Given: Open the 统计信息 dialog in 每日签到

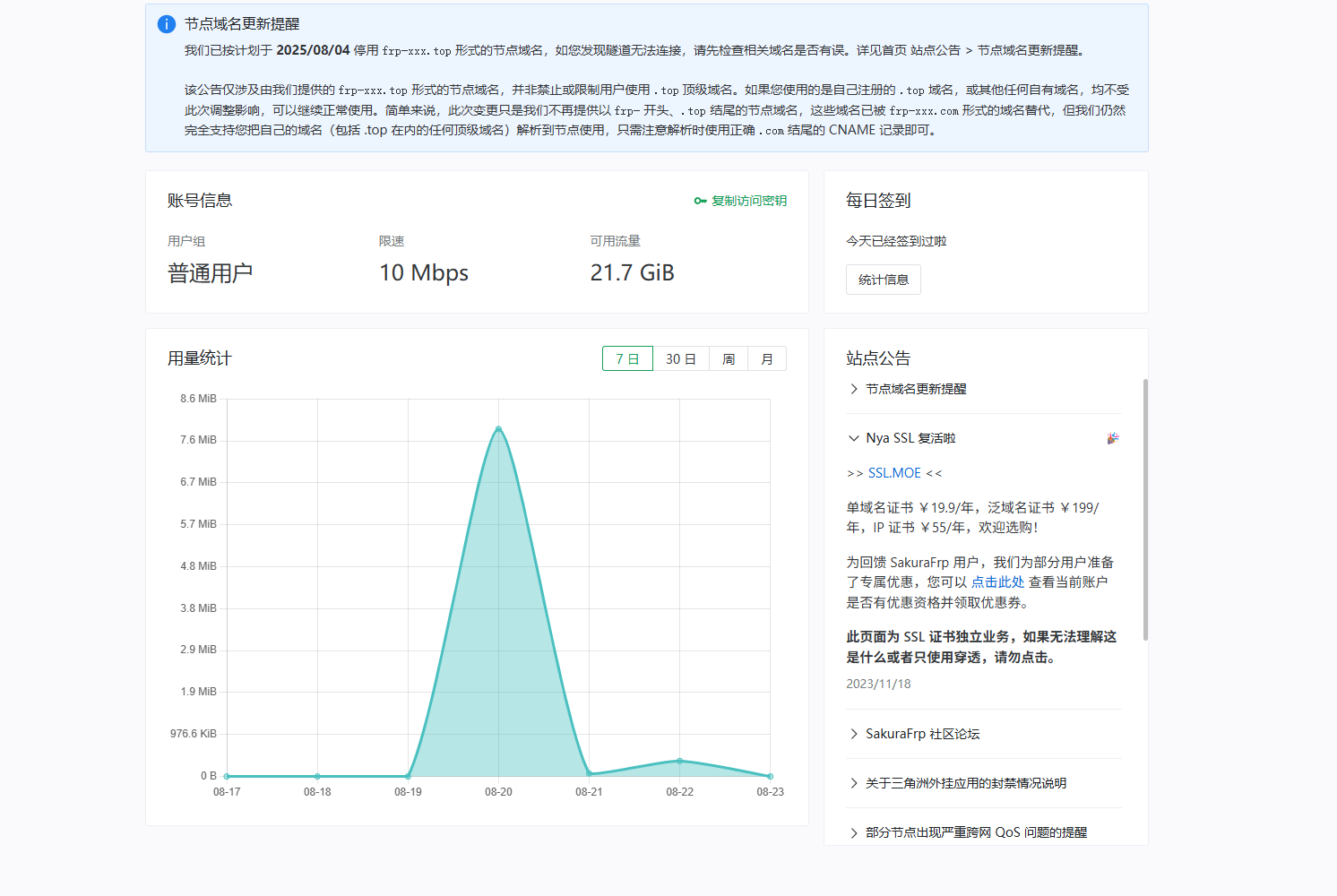Looking at the screenshot, I should coord(883,280).
